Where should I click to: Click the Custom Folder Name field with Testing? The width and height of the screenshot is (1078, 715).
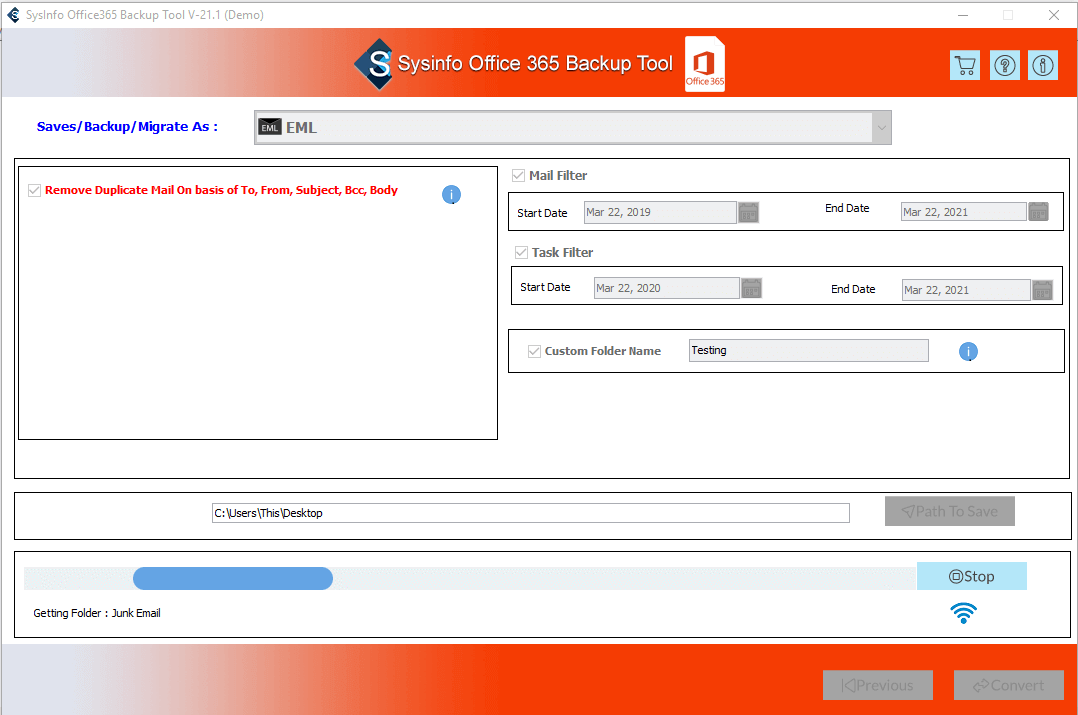[x=808, y=351]
